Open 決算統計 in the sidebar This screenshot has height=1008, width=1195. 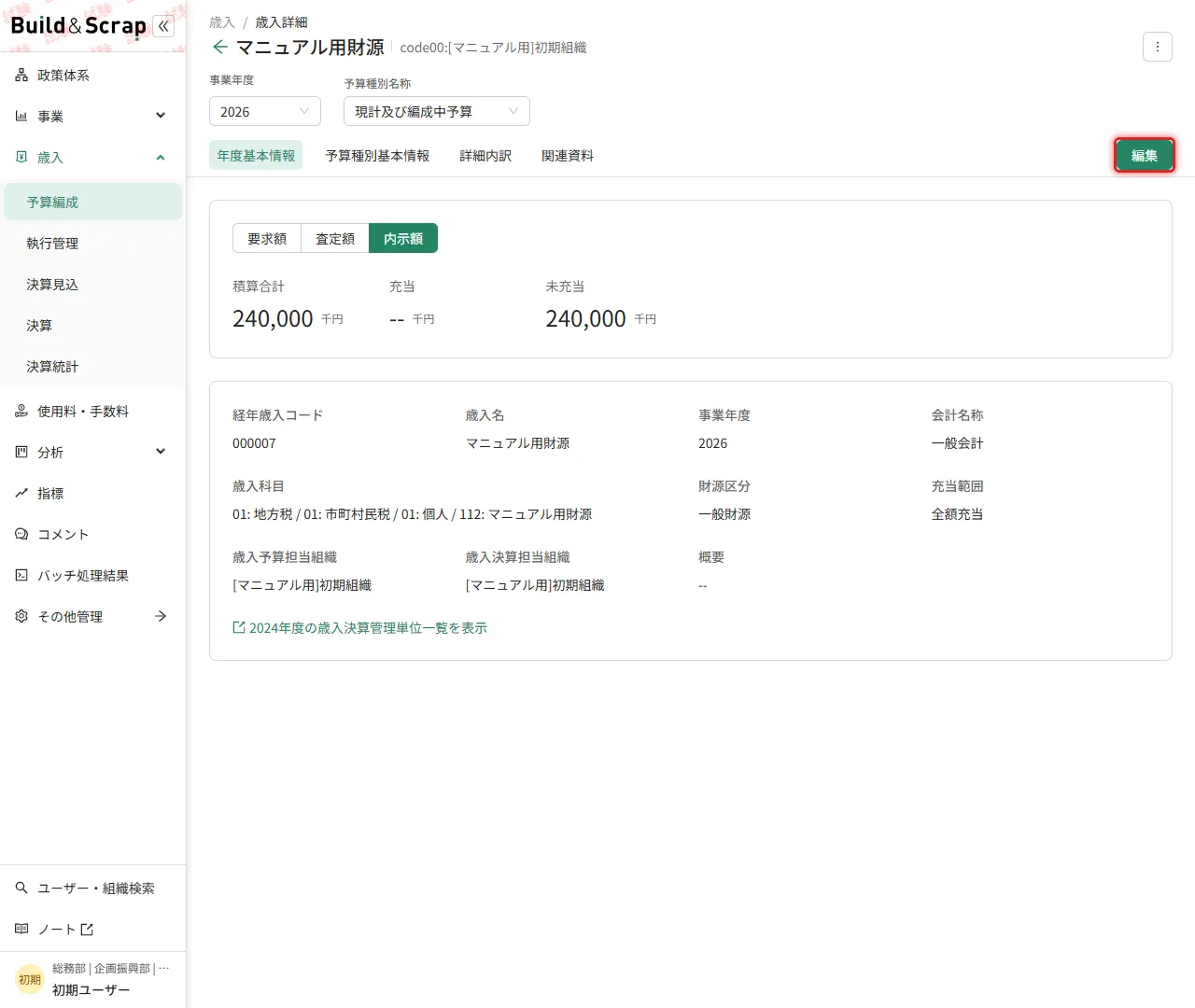93,366
